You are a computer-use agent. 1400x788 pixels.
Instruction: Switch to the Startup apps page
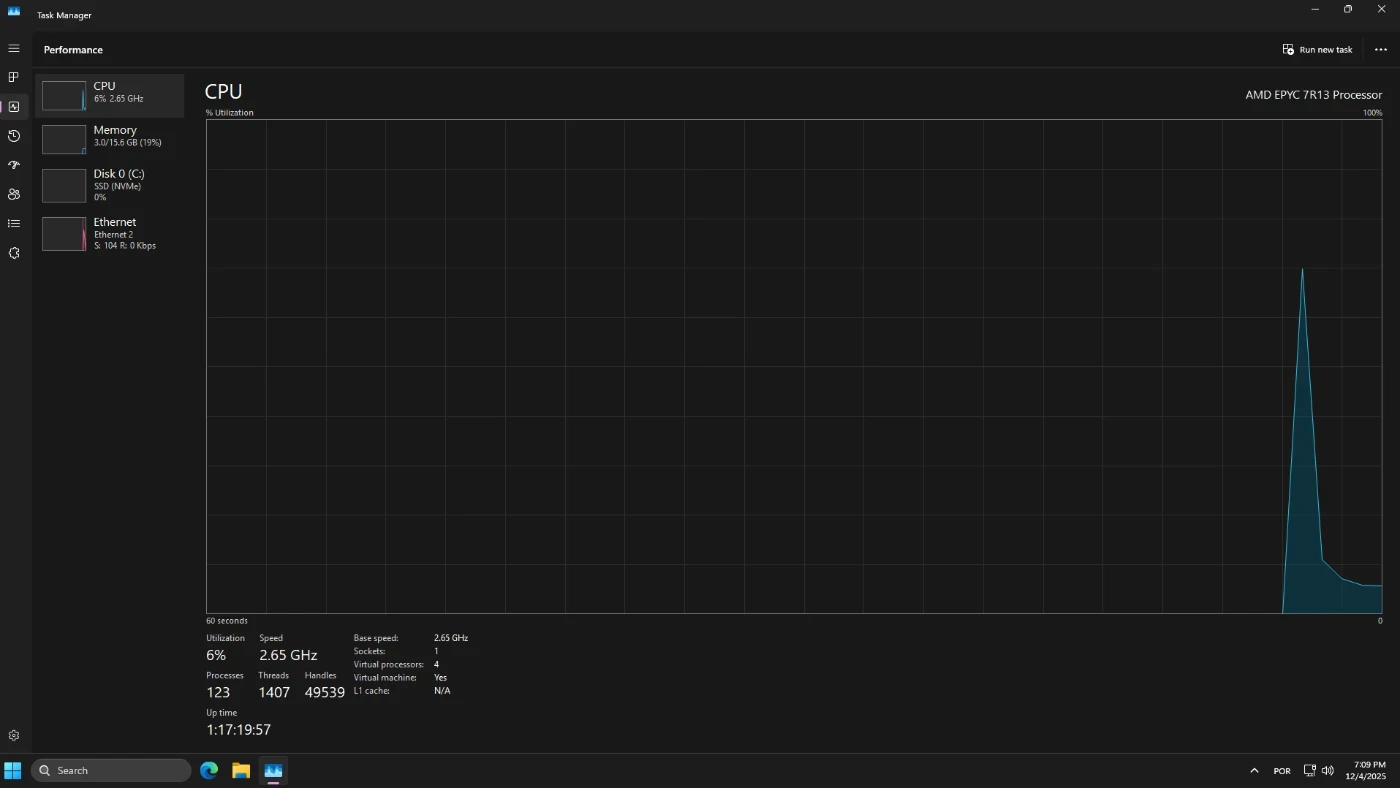(x=14, y=165)
